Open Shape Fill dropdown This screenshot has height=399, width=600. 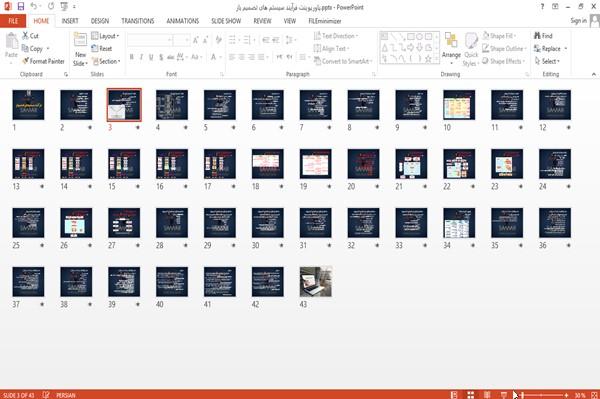499,36
